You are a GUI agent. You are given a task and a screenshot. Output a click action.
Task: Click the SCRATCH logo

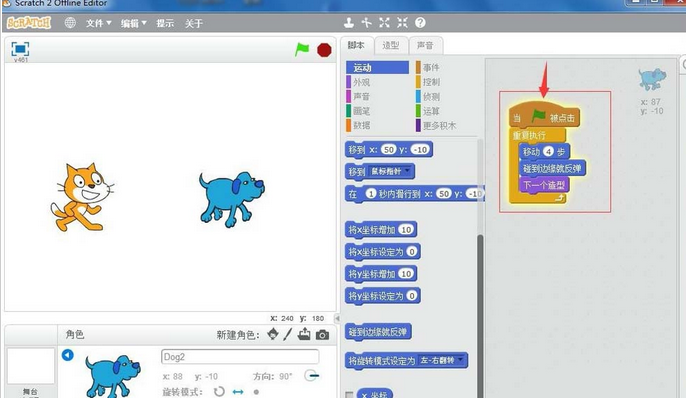29,23
